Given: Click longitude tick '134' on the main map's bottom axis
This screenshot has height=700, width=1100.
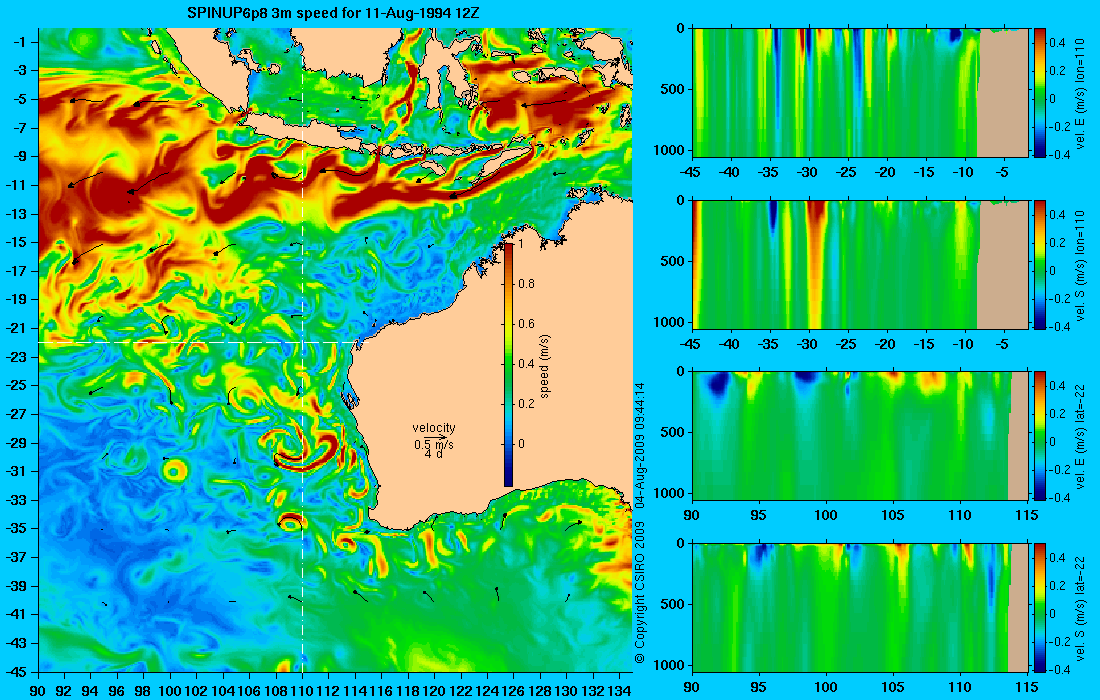Looking at the screenshot, I should 619,691.
